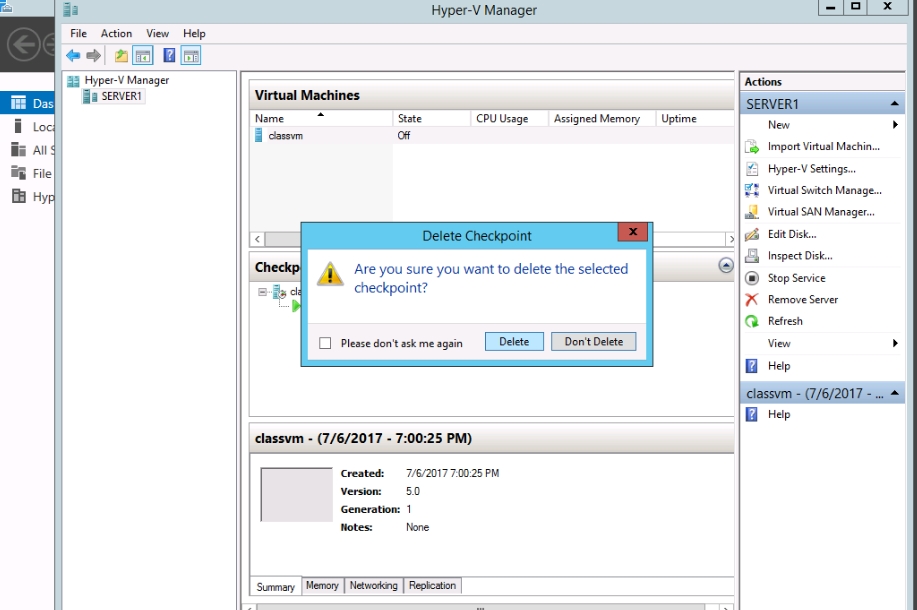Close the Delete Checkpoint dialog
Image resolution: width=917 pixels, height=610 pixels.
633,232
